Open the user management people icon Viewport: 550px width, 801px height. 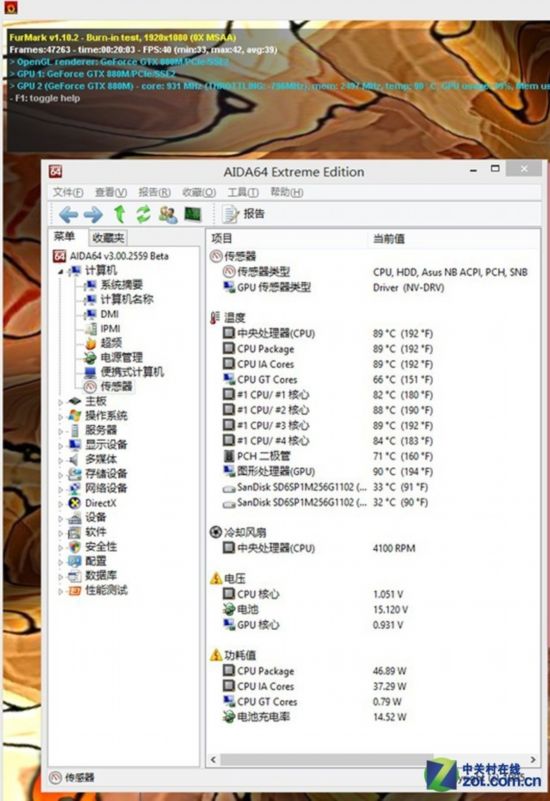[168, 215]
